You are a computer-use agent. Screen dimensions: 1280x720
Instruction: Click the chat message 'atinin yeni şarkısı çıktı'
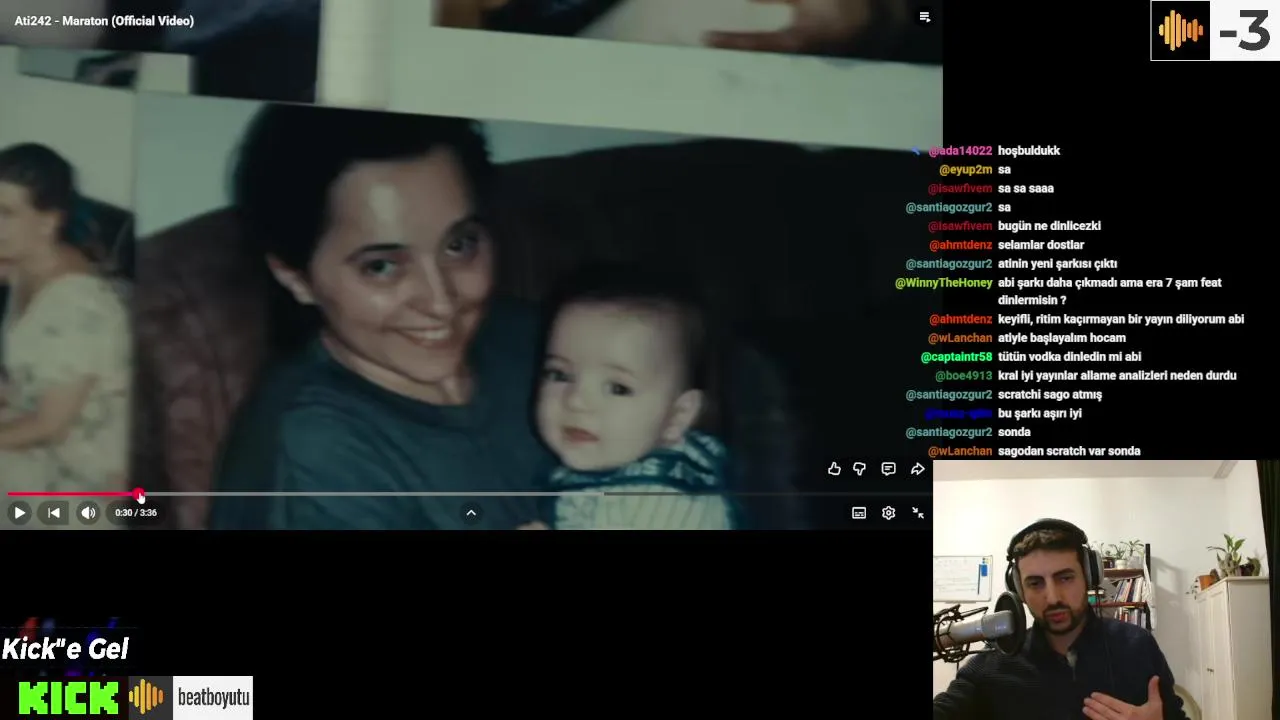1058,264
